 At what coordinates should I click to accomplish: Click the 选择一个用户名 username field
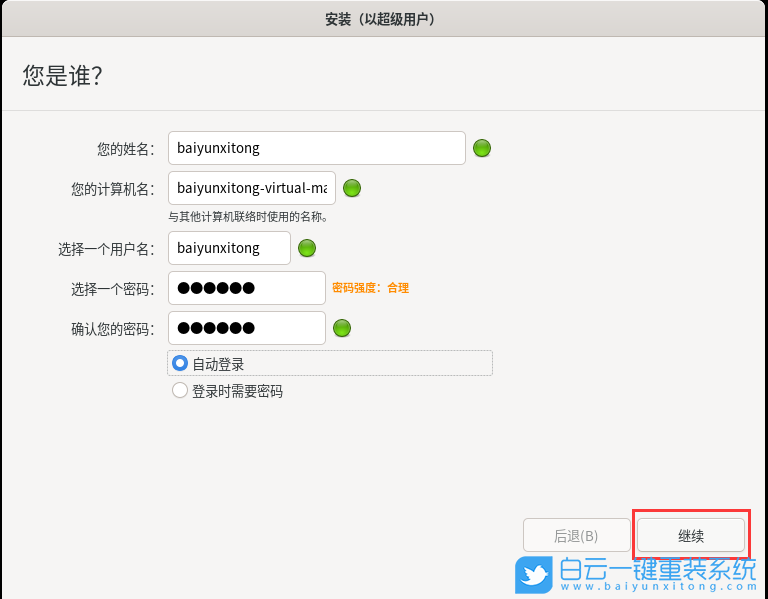[x=229, y=248]
